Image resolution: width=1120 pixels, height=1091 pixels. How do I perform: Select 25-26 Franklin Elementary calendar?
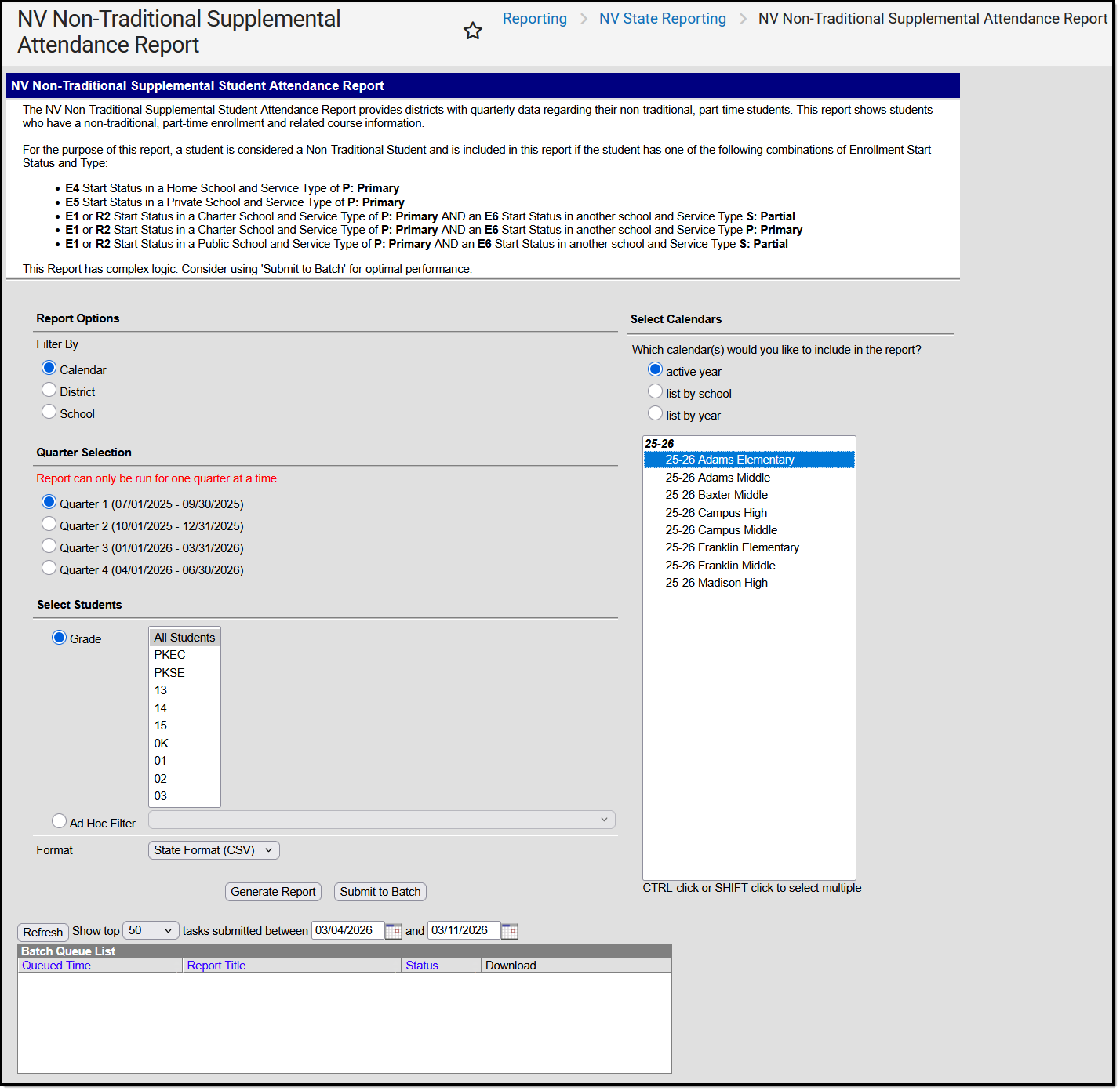pos(749,547)
